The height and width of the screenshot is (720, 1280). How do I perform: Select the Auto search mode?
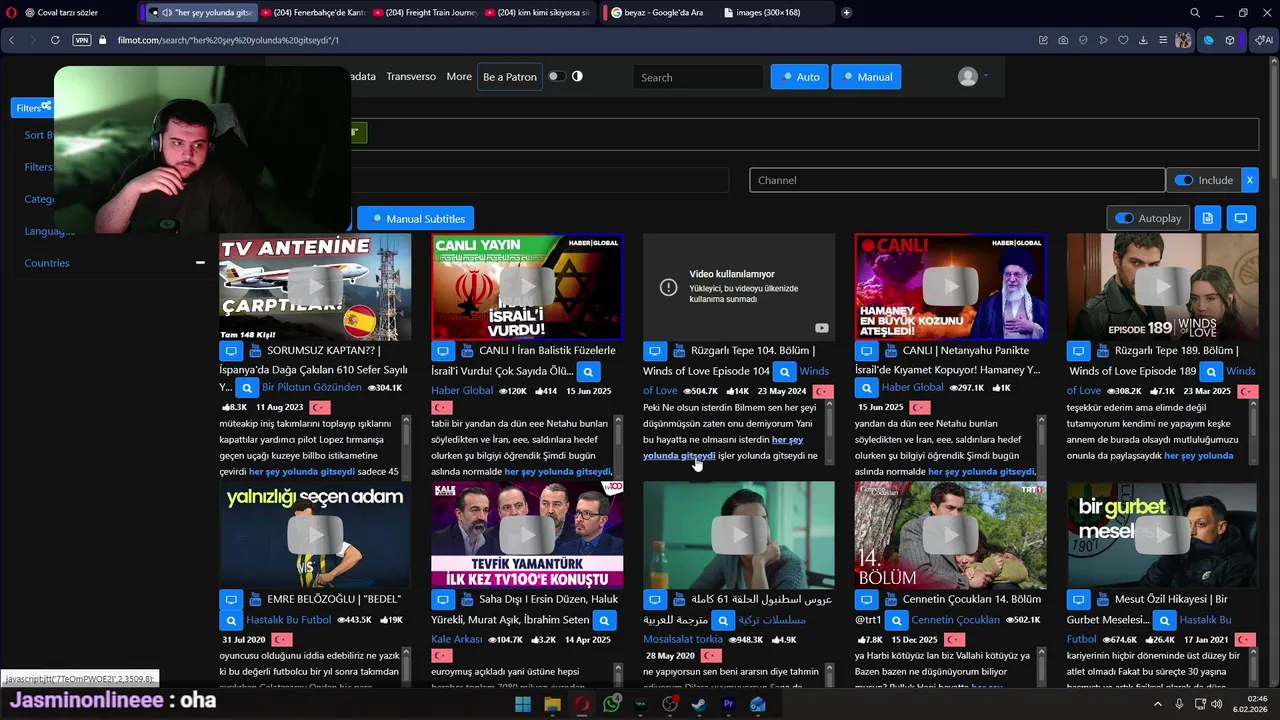click(x=799, y=77)
